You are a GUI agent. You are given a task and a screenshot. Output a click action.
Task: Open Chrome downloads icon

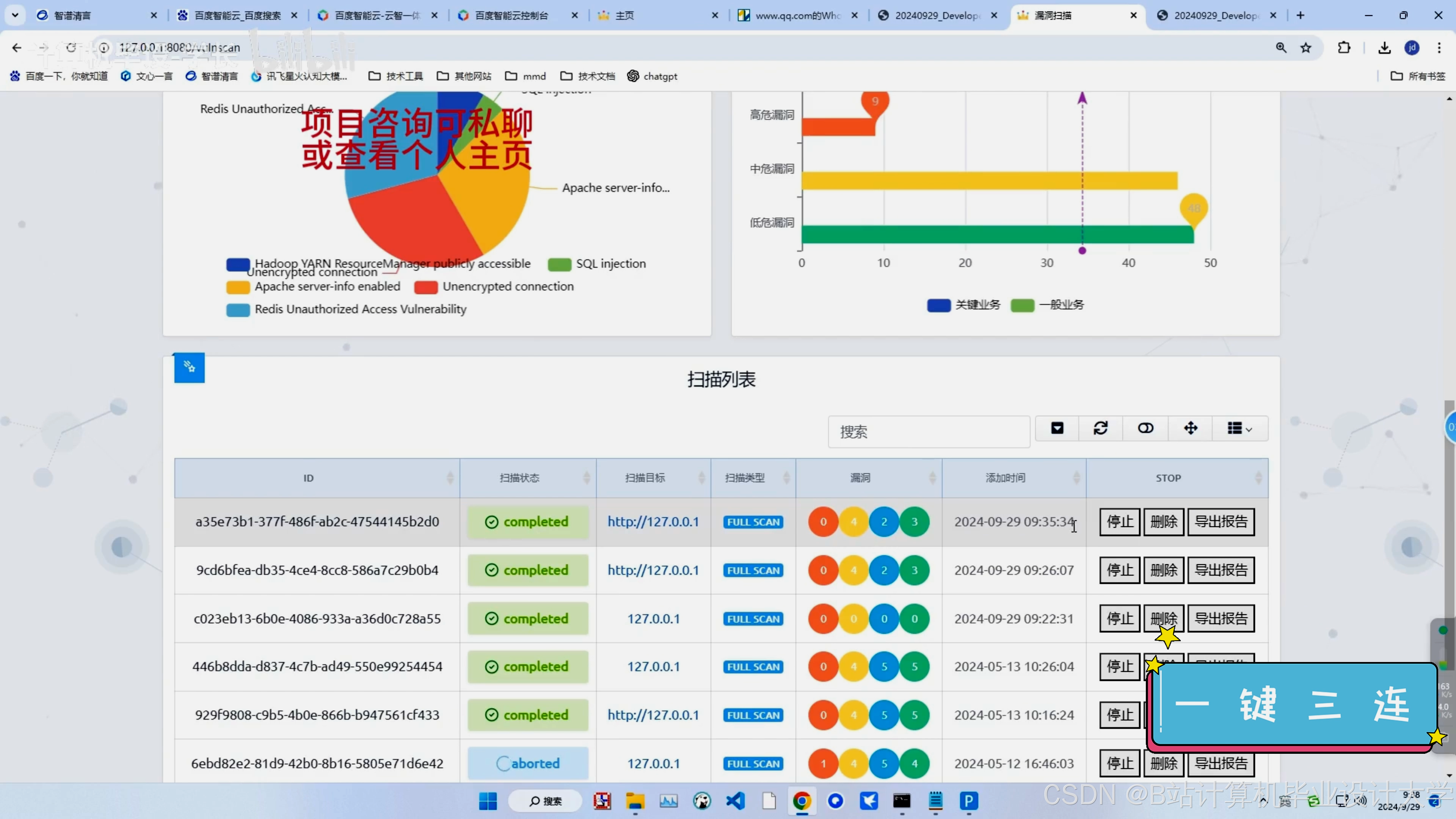pyautogui.click(x=1384, y=48)
